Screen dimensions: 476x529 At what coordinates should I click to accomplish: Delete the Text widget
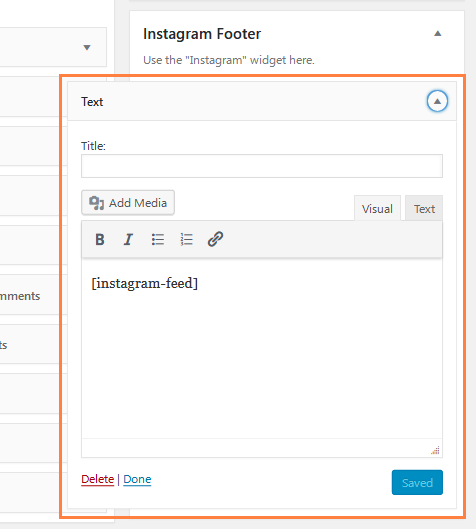pos(97,479)
